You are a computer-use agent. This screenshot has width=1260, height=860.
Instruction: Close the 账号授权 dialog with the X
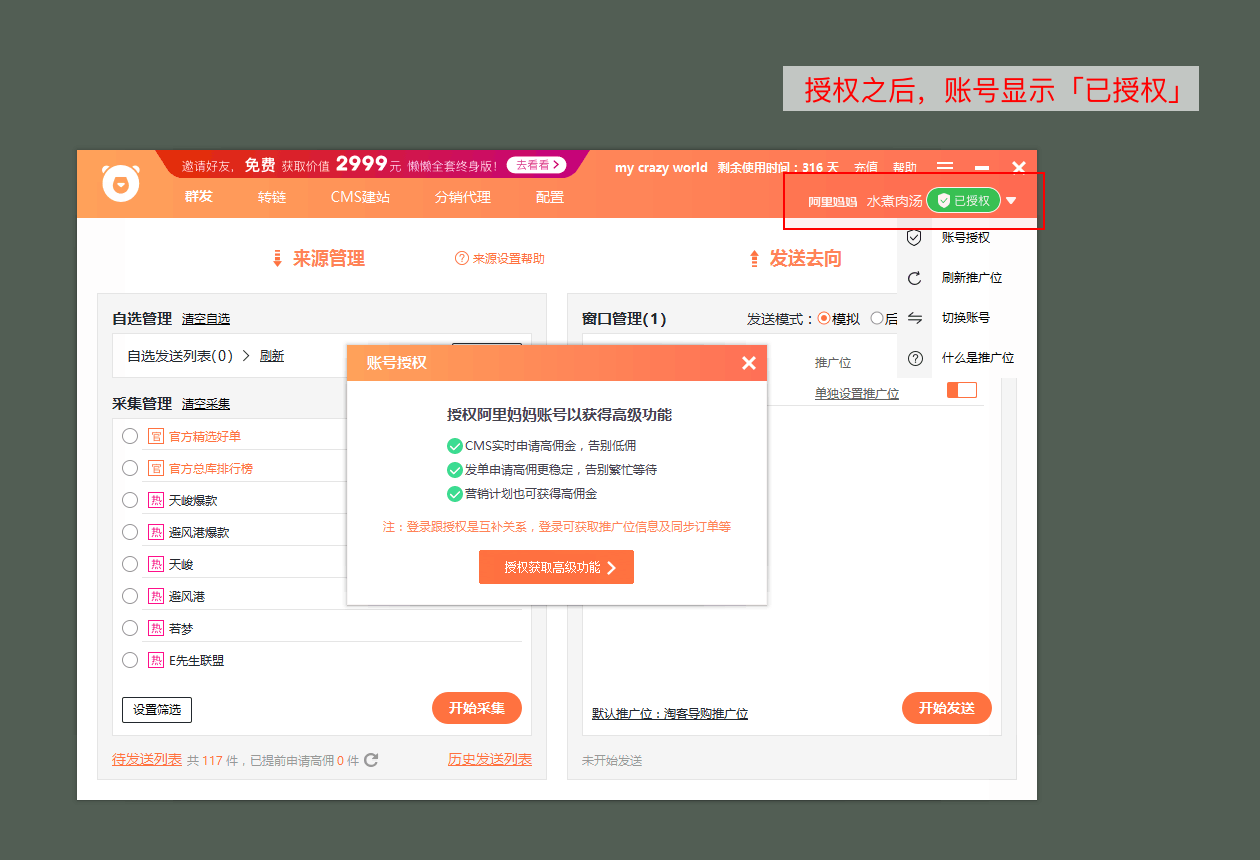point(749,363)
